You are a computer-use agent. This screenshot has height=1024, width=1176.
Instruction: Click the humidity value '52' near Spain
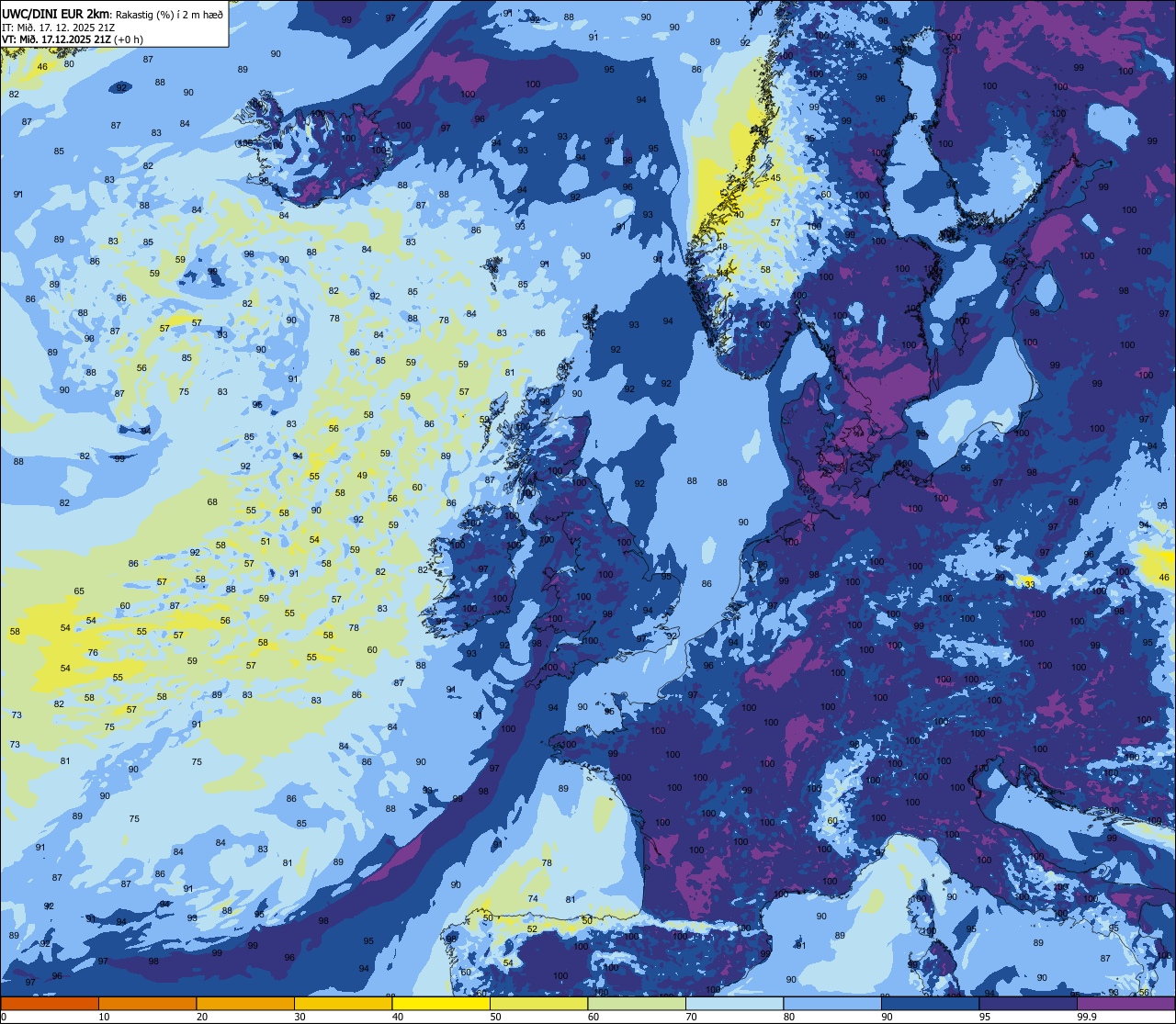pyautogui.click(x=532, y=929)
